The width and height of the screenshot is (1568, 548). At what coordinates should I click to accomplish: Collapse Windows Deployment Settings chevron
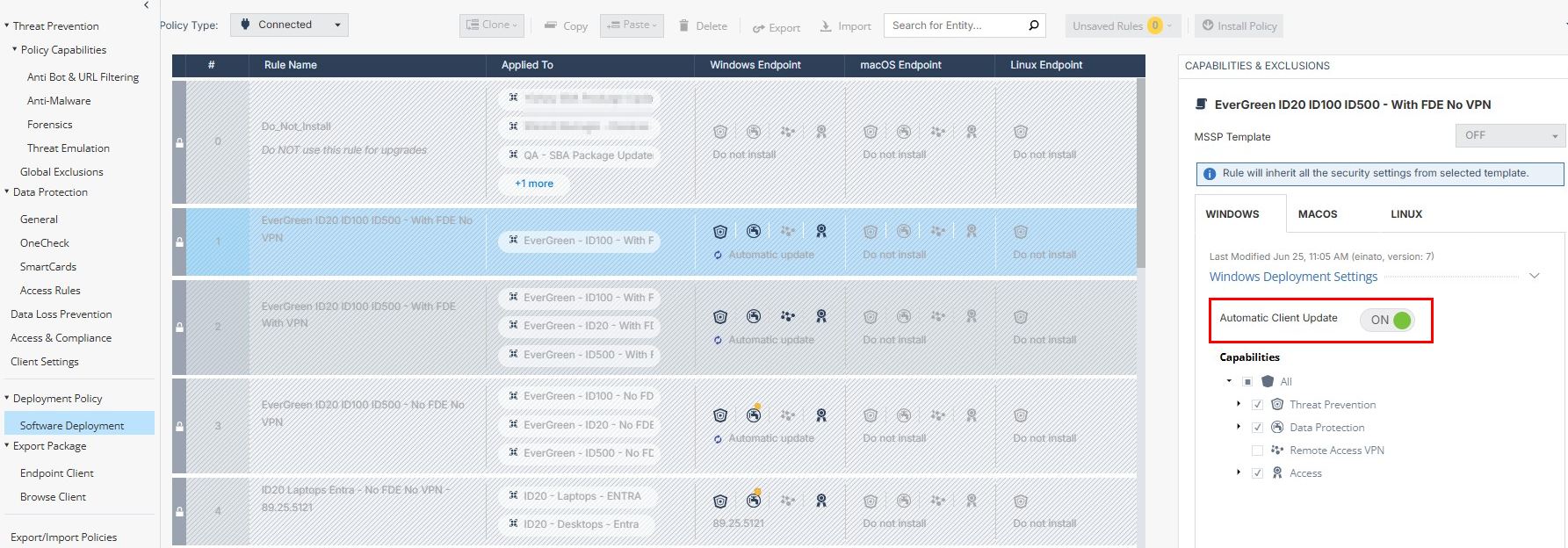(1535, 276)
